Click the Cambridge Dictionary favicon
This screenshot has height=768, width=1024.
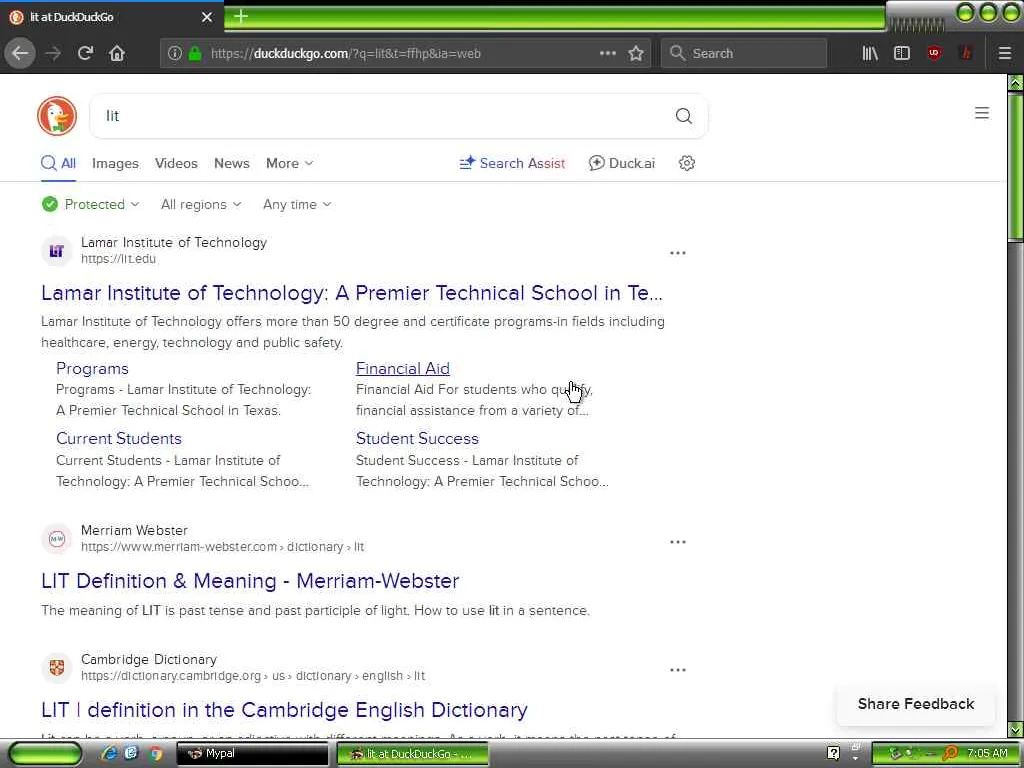57,667
